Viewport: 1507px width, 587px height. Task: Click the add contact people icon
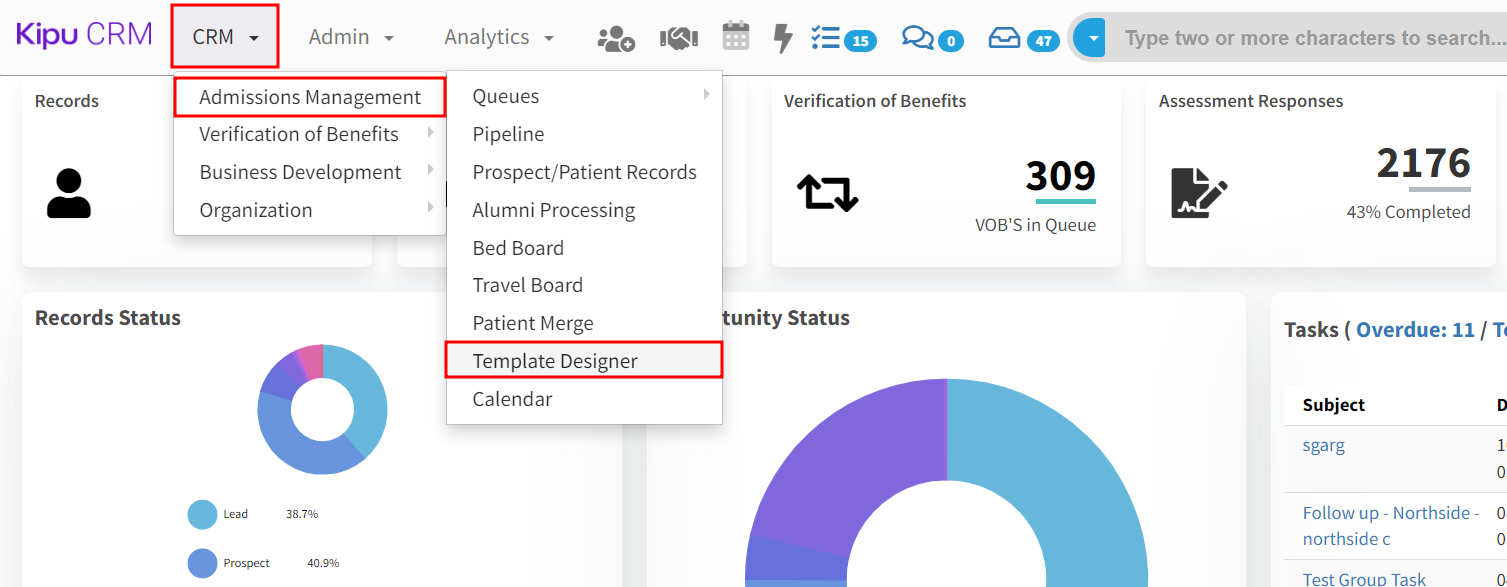[615, 38]
